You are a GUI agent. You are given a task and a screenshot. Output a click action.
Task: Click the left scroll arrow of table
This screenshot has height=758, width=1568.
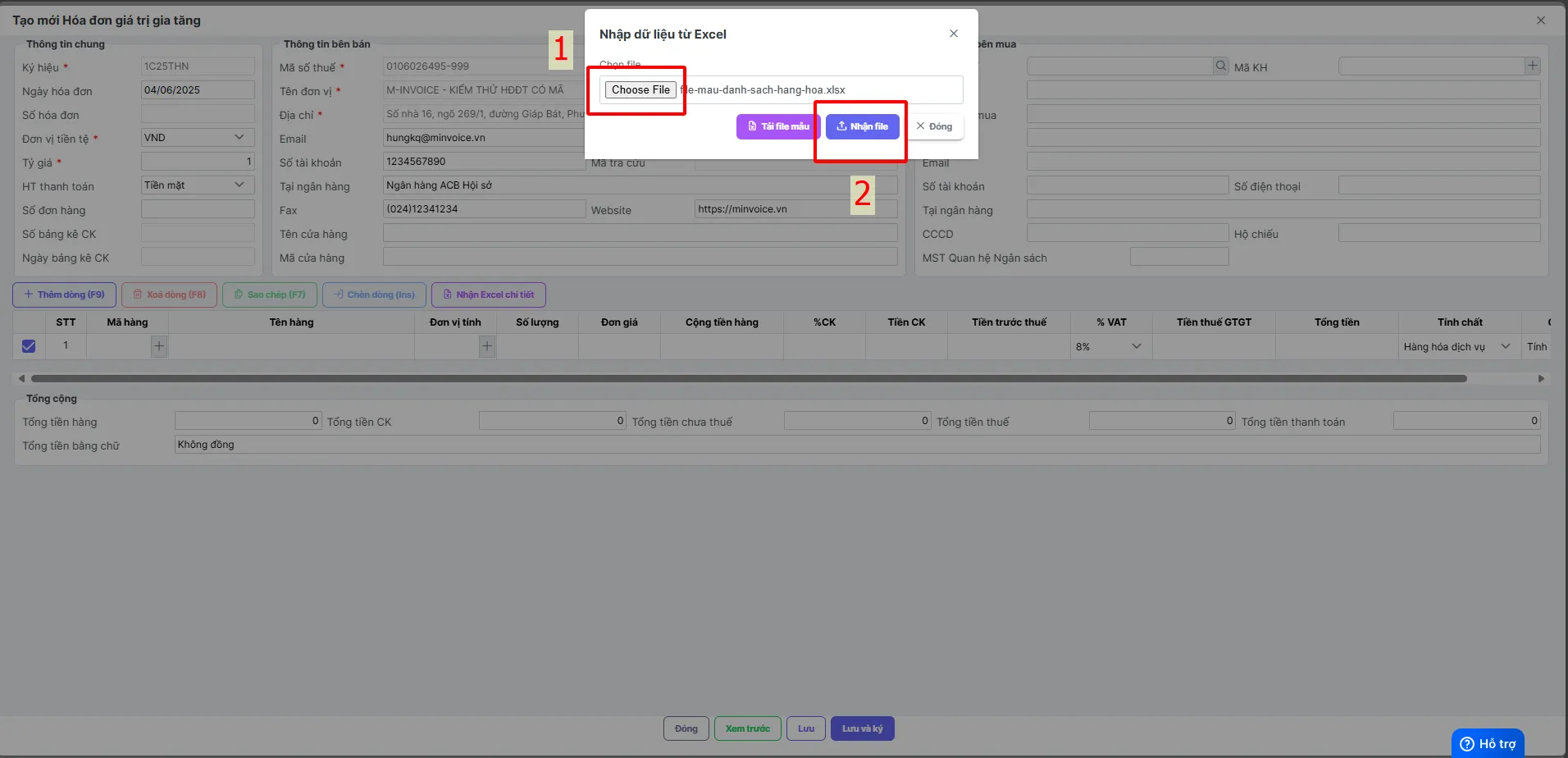[x=21, y=378]
